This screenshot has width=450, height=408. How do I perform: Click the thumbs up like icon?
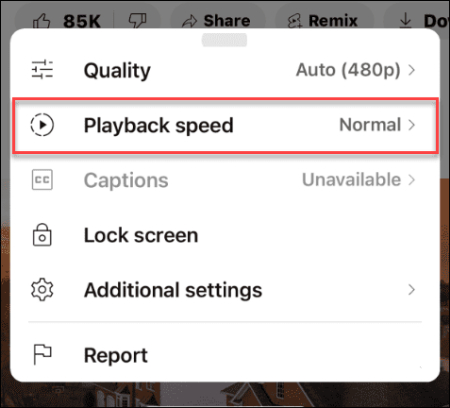click(42, 21)
